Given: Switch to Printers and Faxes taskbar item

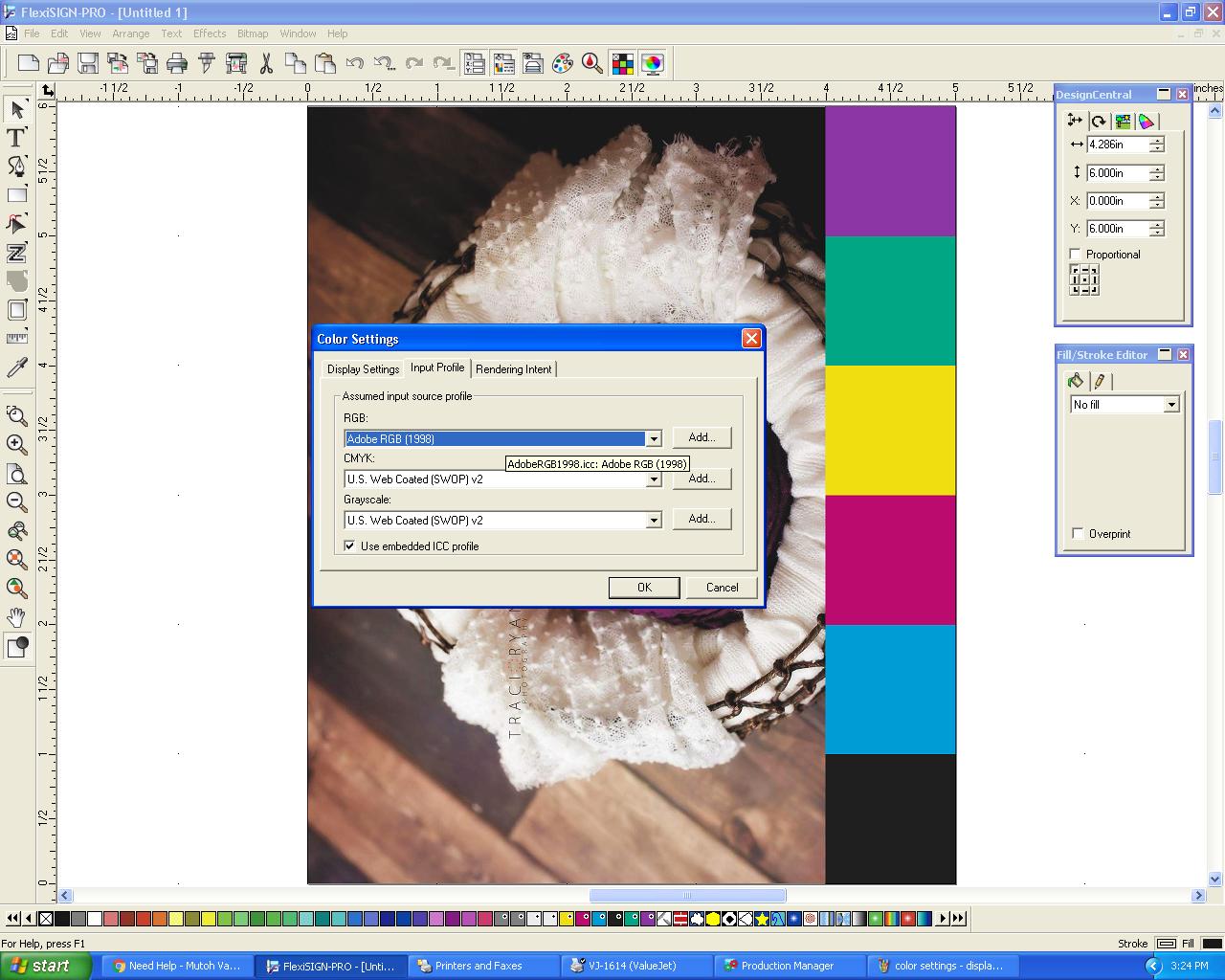Looking at the screenshot, I should pyautogui.click(x=484, y=966).
